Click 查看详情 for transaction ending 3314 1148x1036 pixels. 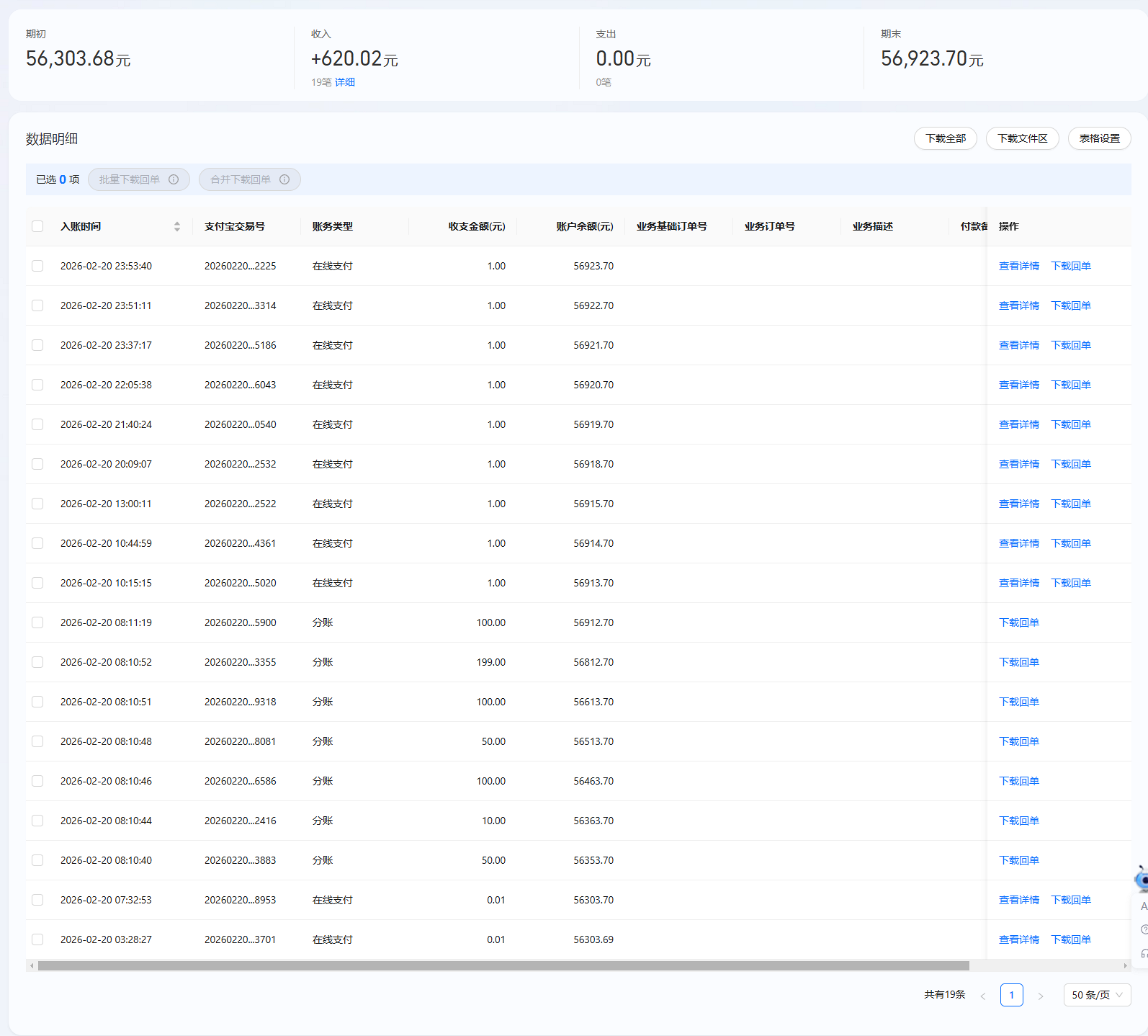(x=1018, y=305)
